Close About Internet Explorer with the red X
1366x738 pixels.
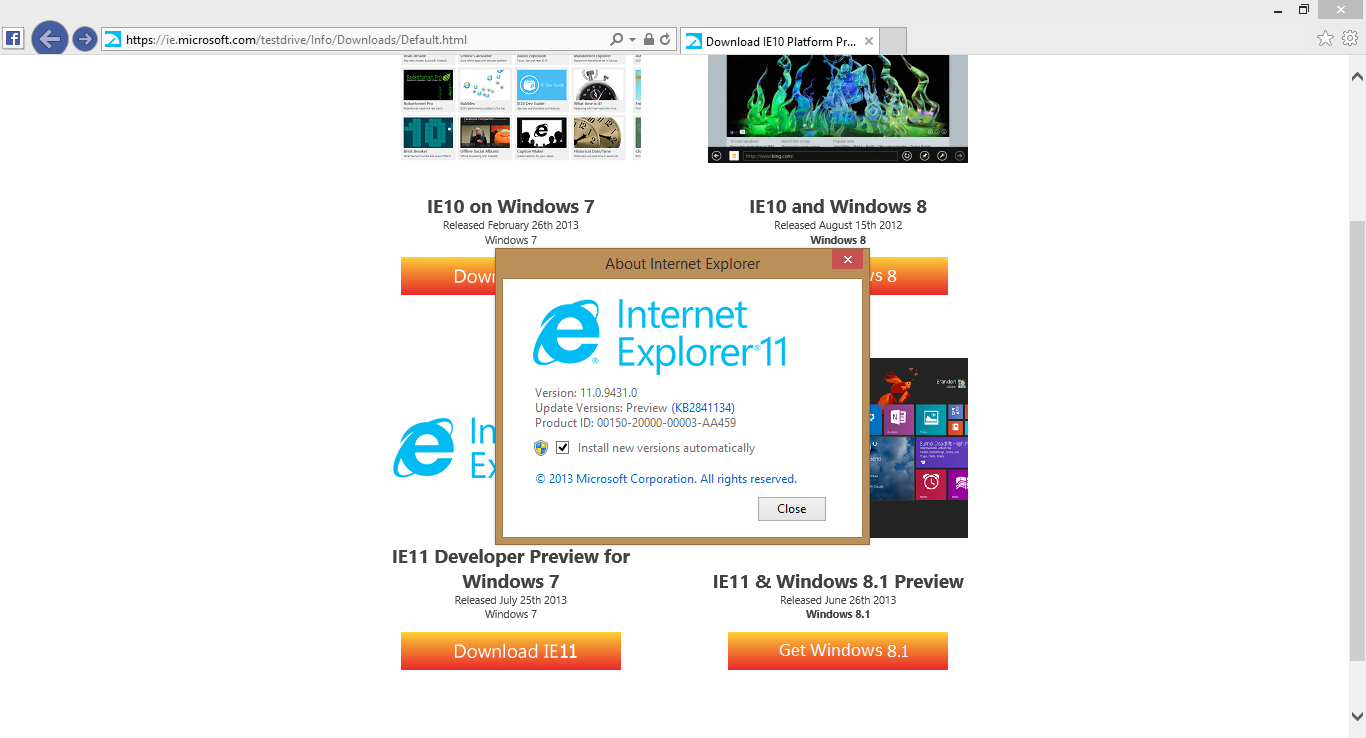847,260
